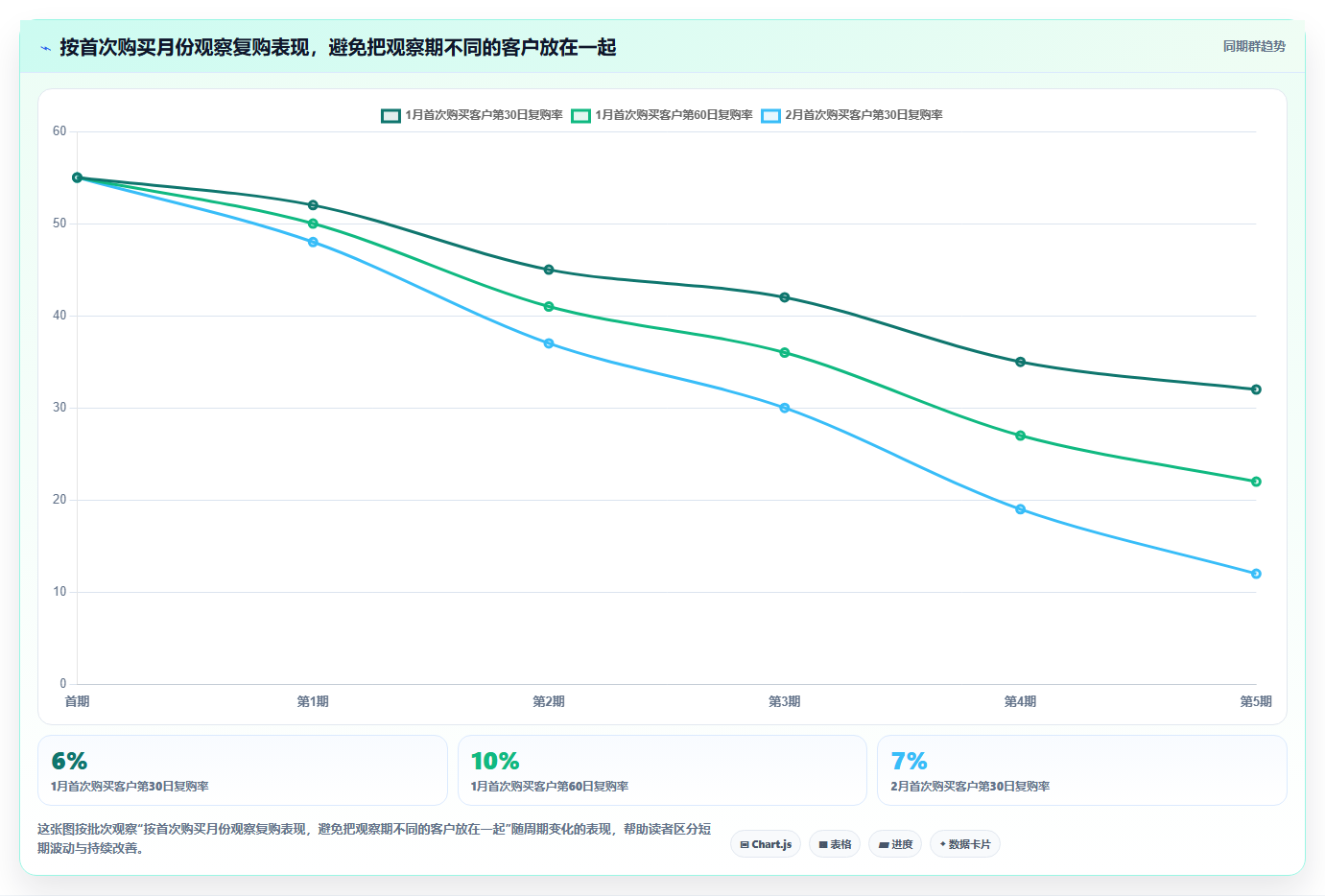Screen dimensions: 1325x896
Task: Click y-axis tick label 30
Action: 59,408
